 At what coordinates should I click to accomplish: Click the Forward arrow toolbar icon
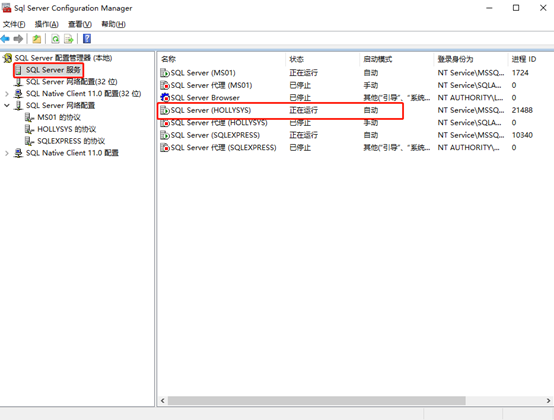coord(18,39)
